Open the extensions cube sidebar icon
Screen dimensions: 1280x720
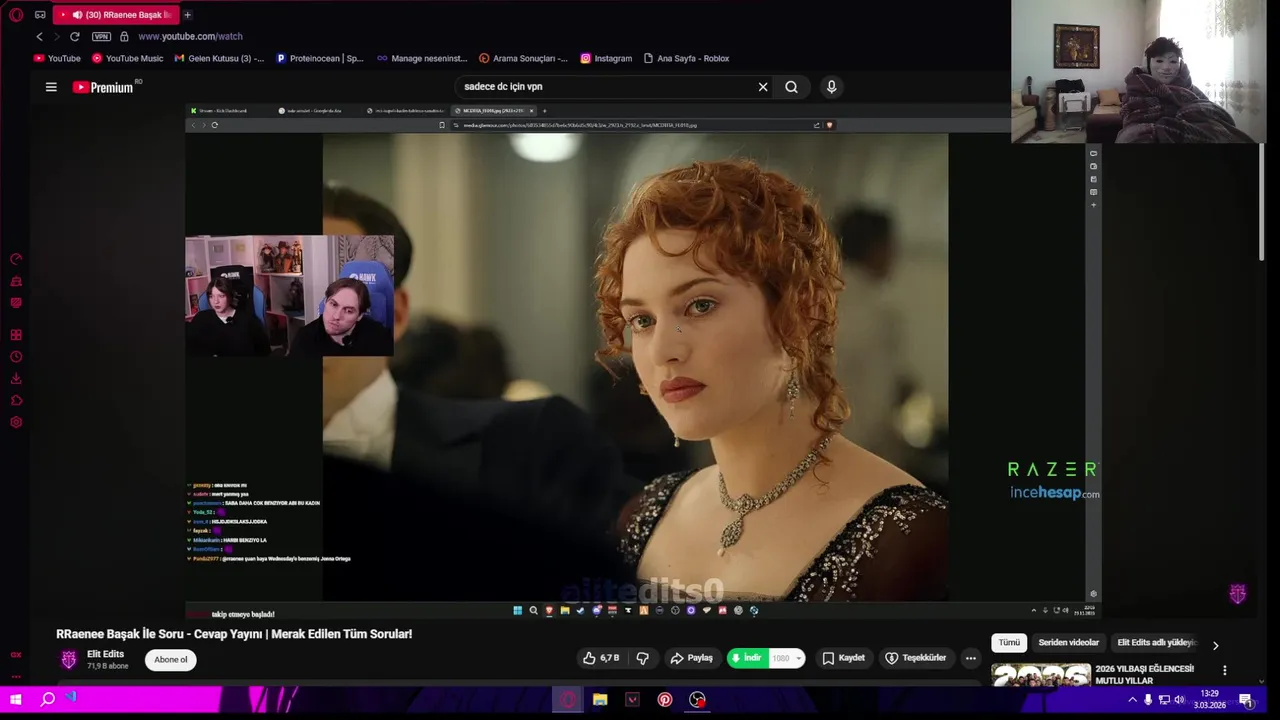[16, 400]
